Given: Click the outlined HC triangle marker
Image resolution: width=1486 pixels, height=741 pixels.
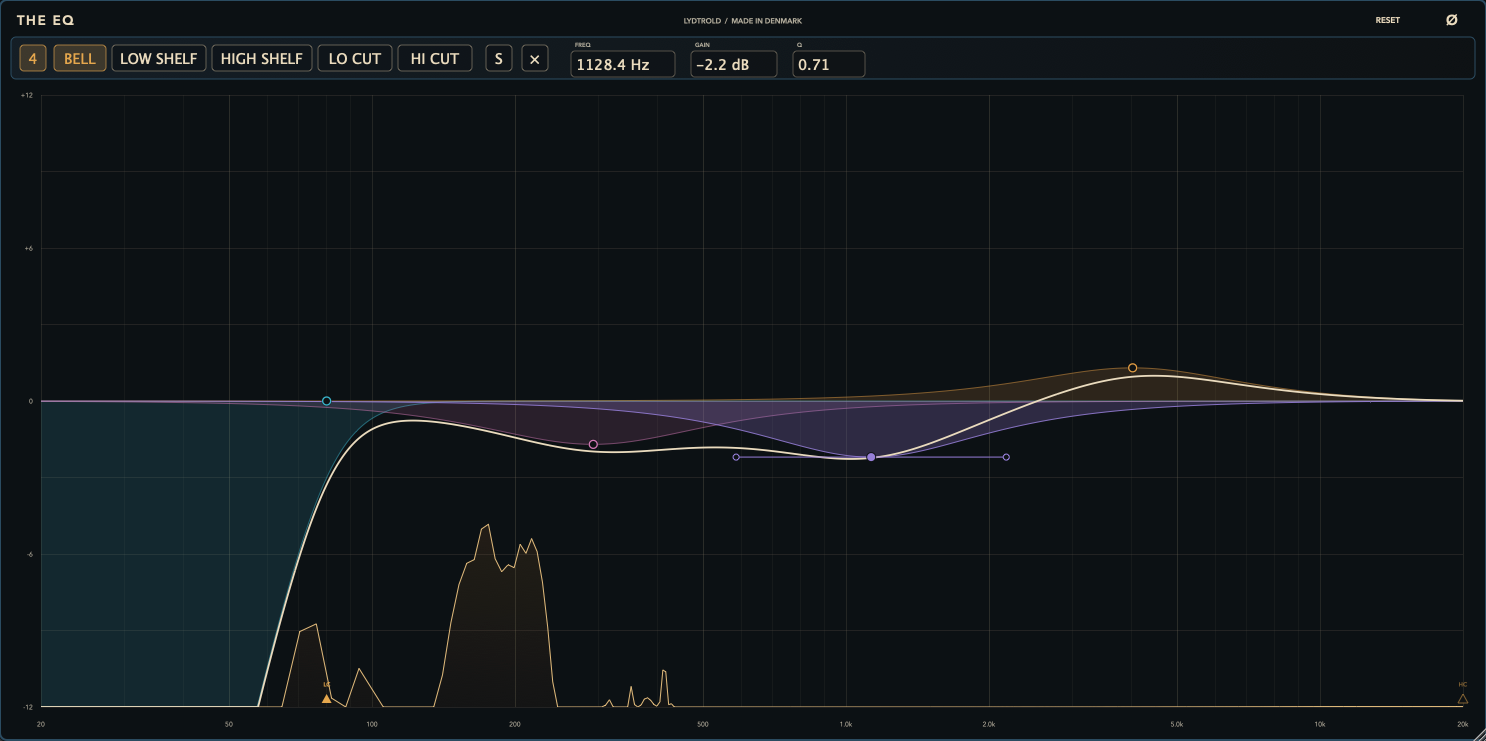Looking at the screenshot, I should pyautogui.click(x=1463, y=699).
